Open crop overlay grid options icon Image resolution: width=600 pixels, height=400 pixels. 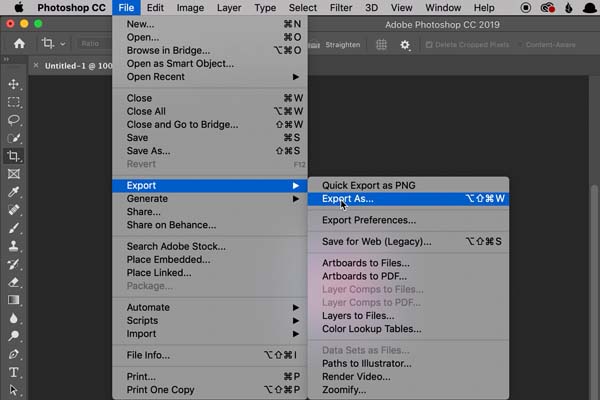point(382,45)
